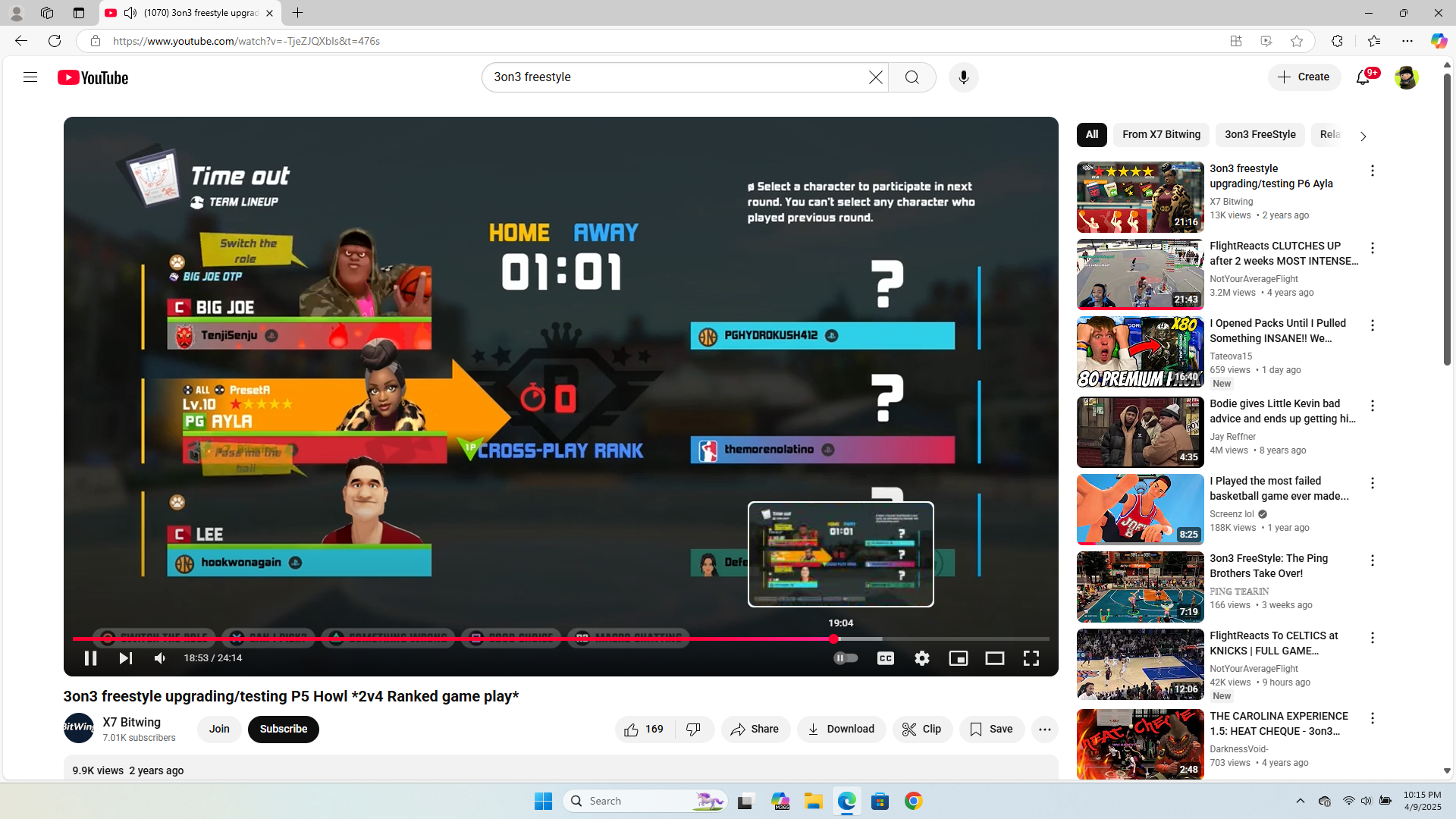Screen dimensions: 1456x819
Task: Pause the video
Action: 90,658
